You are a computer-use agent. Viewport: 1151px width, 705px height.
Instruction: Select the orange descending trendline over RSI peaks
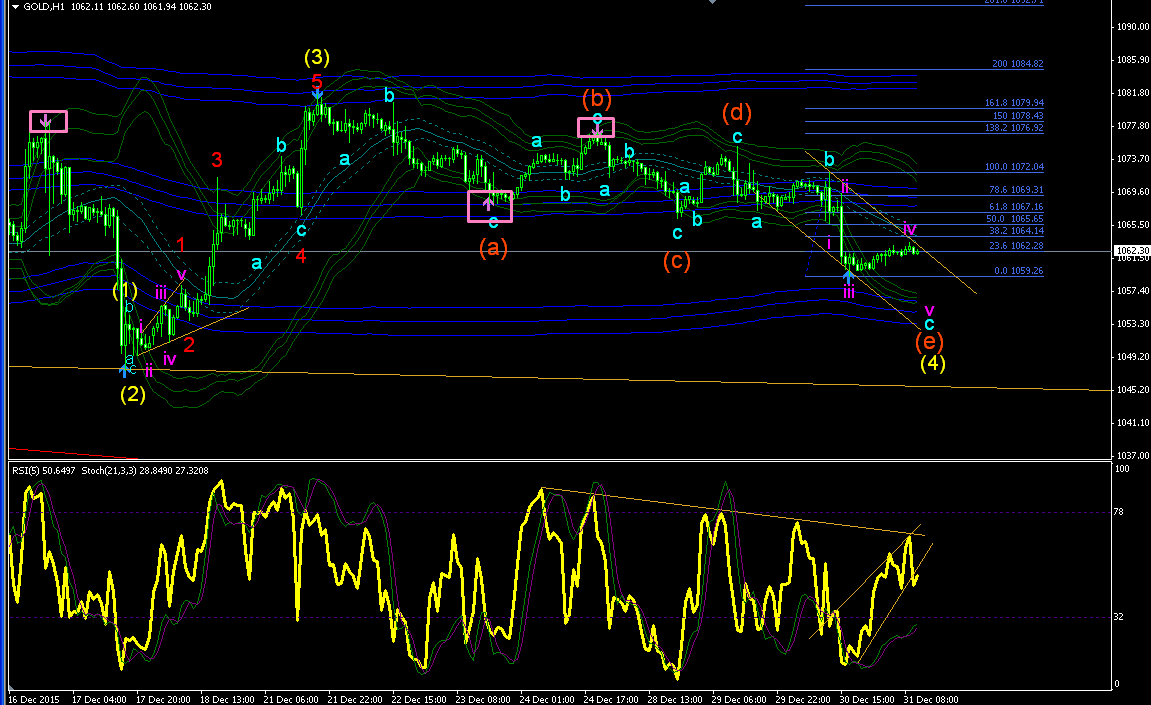pos(733,512)
